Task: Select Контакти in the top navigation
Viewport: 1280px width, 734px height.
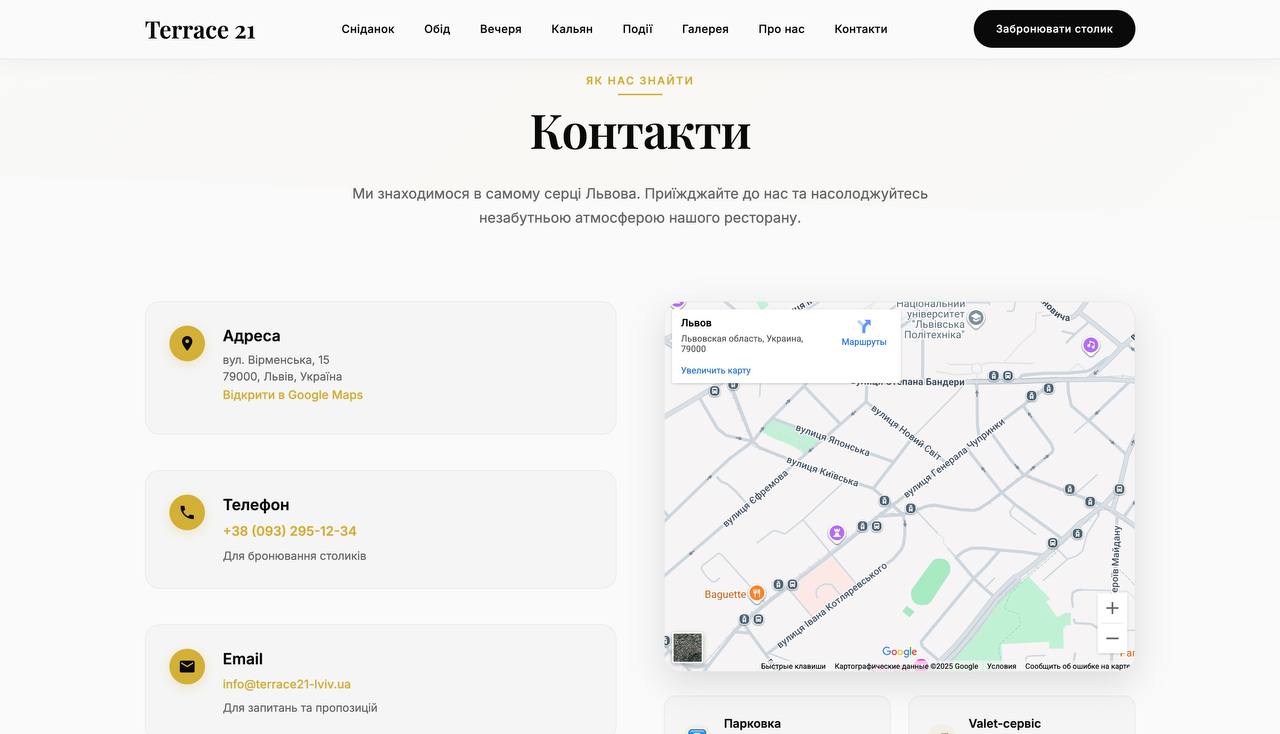Action: tap(861, 29)
